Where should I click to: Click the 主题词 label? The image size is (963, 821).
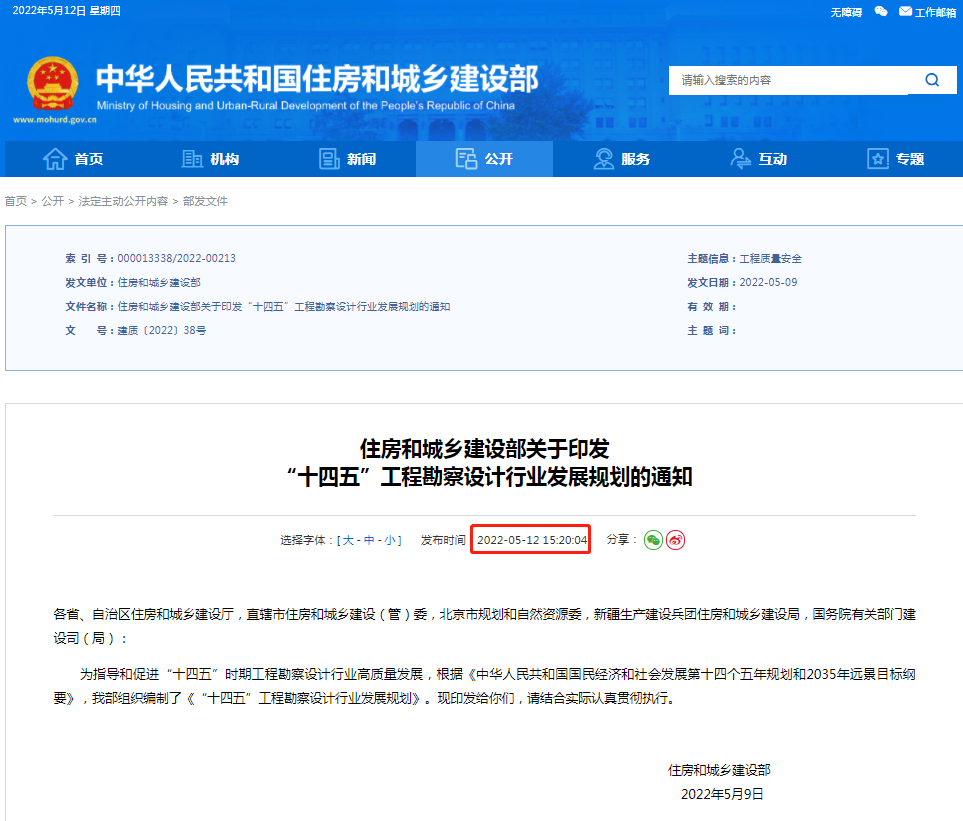[711, 330]
